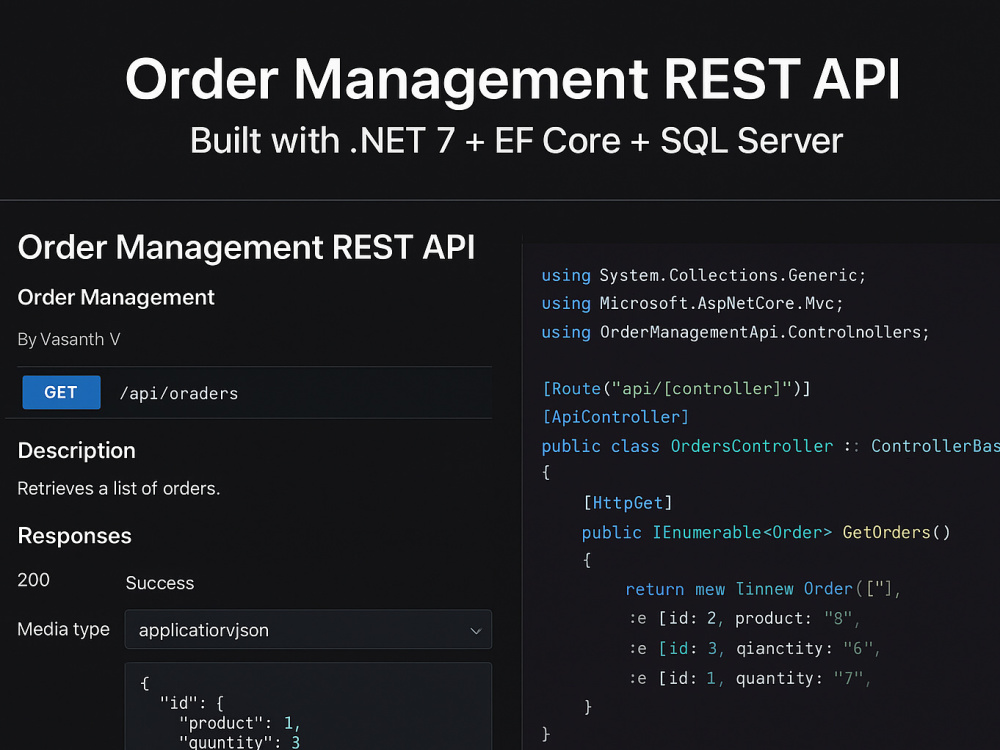Image resolution: width=1000 pixels, height=750 pixels.
Task: Click the Media type label
Action: (63, 629)
